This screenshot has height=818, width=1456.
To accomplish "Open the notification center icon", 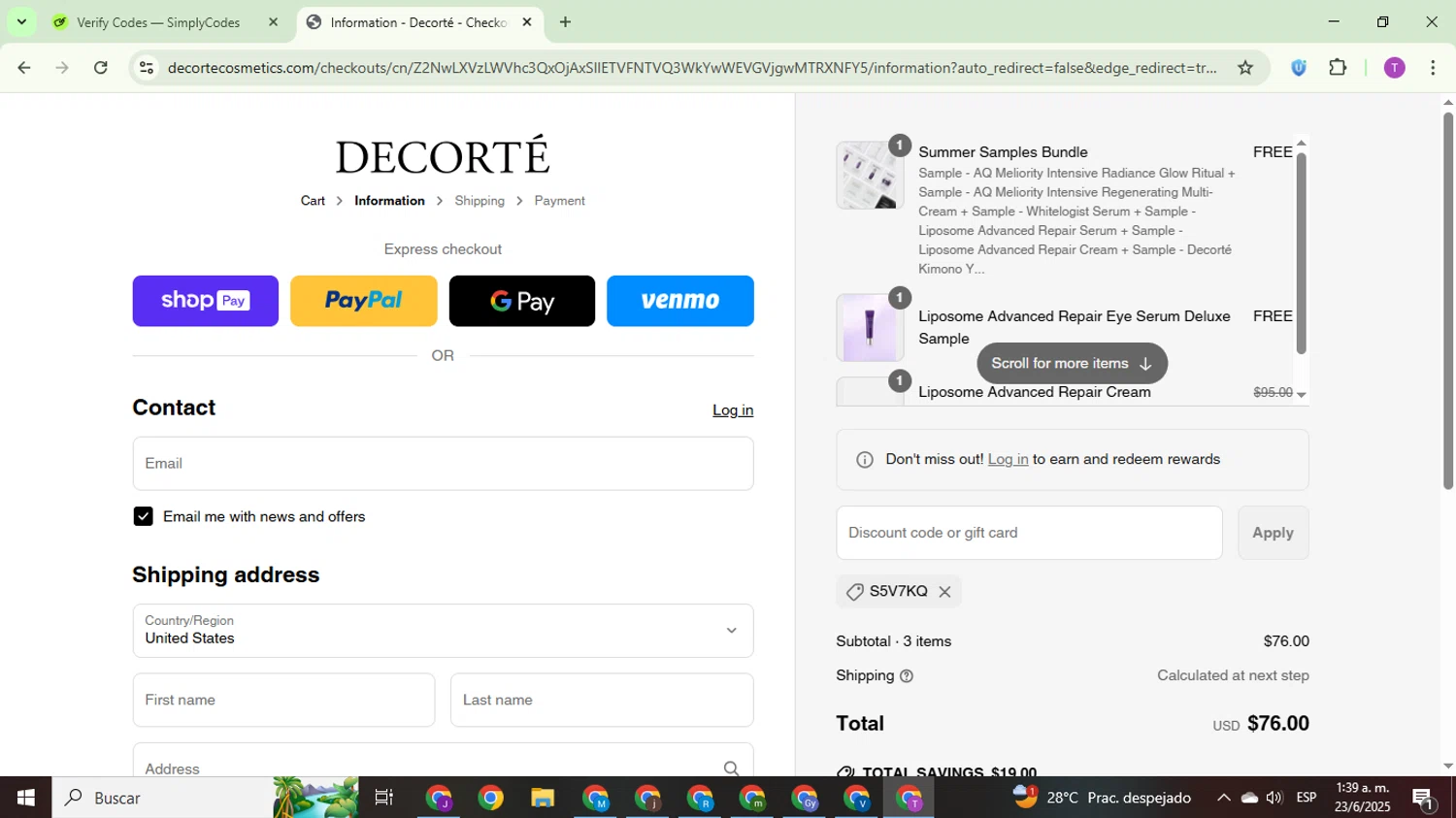I will (x=1424, y=800).
